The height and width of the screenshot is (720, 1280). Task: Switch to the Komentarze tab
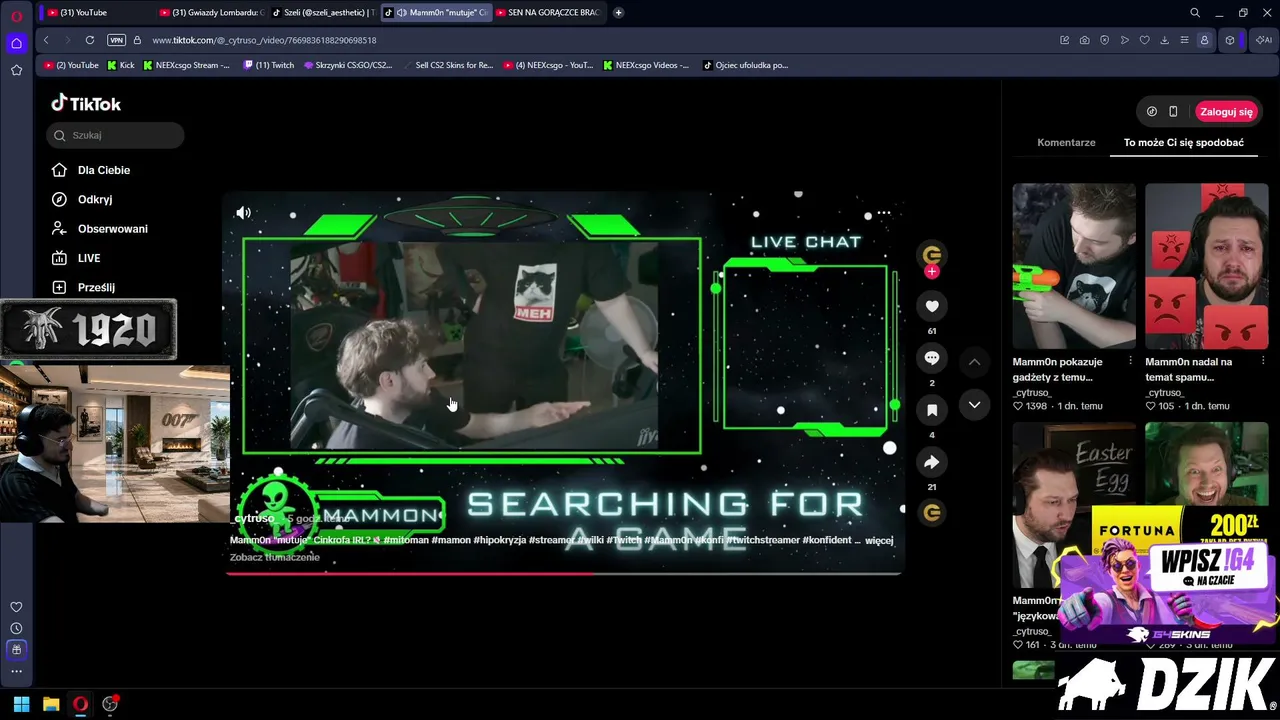[1066, 142]
